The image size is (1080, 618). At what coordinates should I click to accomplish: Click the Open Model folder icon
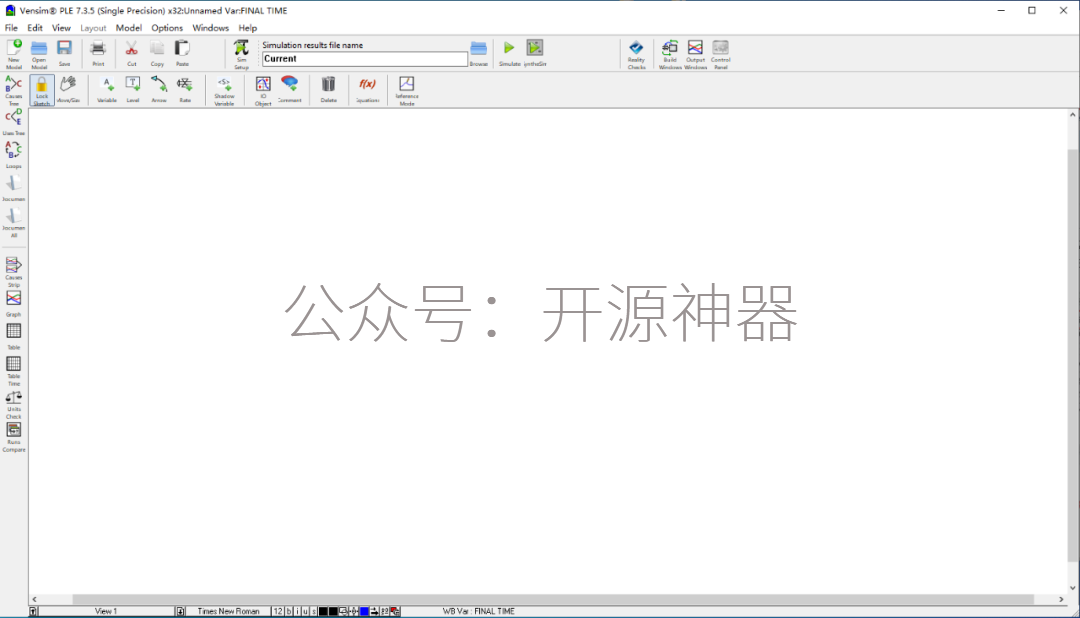coord(39,53)
